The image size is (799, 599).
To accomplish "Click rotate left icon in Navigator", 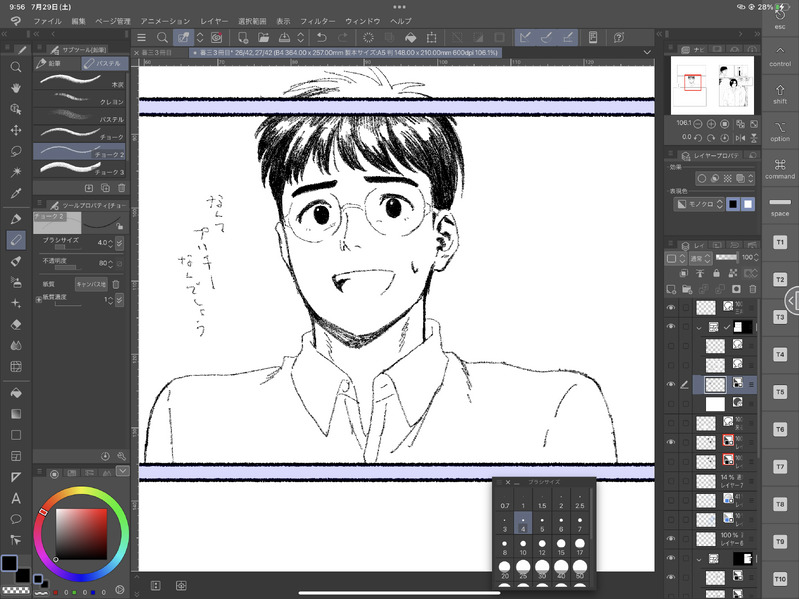I will point(698,138).
